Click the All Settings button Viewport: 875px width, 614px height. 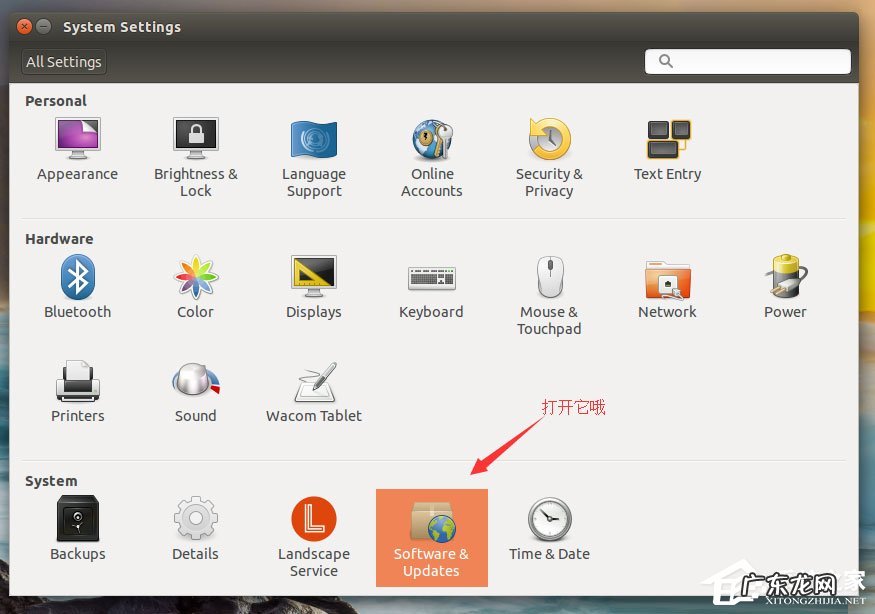click(63, 61)
